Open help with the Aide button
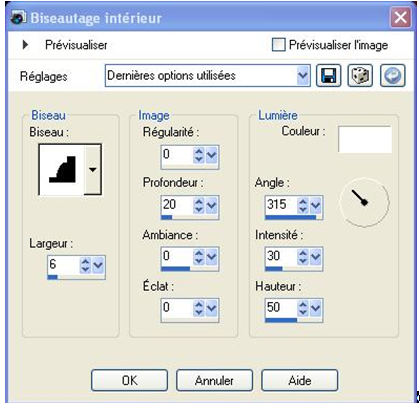420x403 pixels. coord(300,380)
